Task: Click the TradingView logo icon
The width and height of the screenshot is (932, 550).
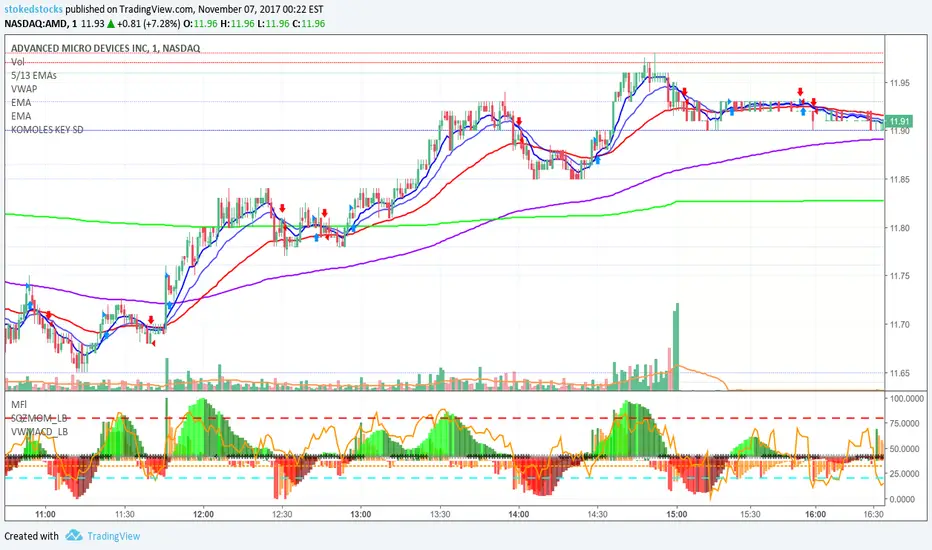Action: pyautogui.click(x=74, y=535)
